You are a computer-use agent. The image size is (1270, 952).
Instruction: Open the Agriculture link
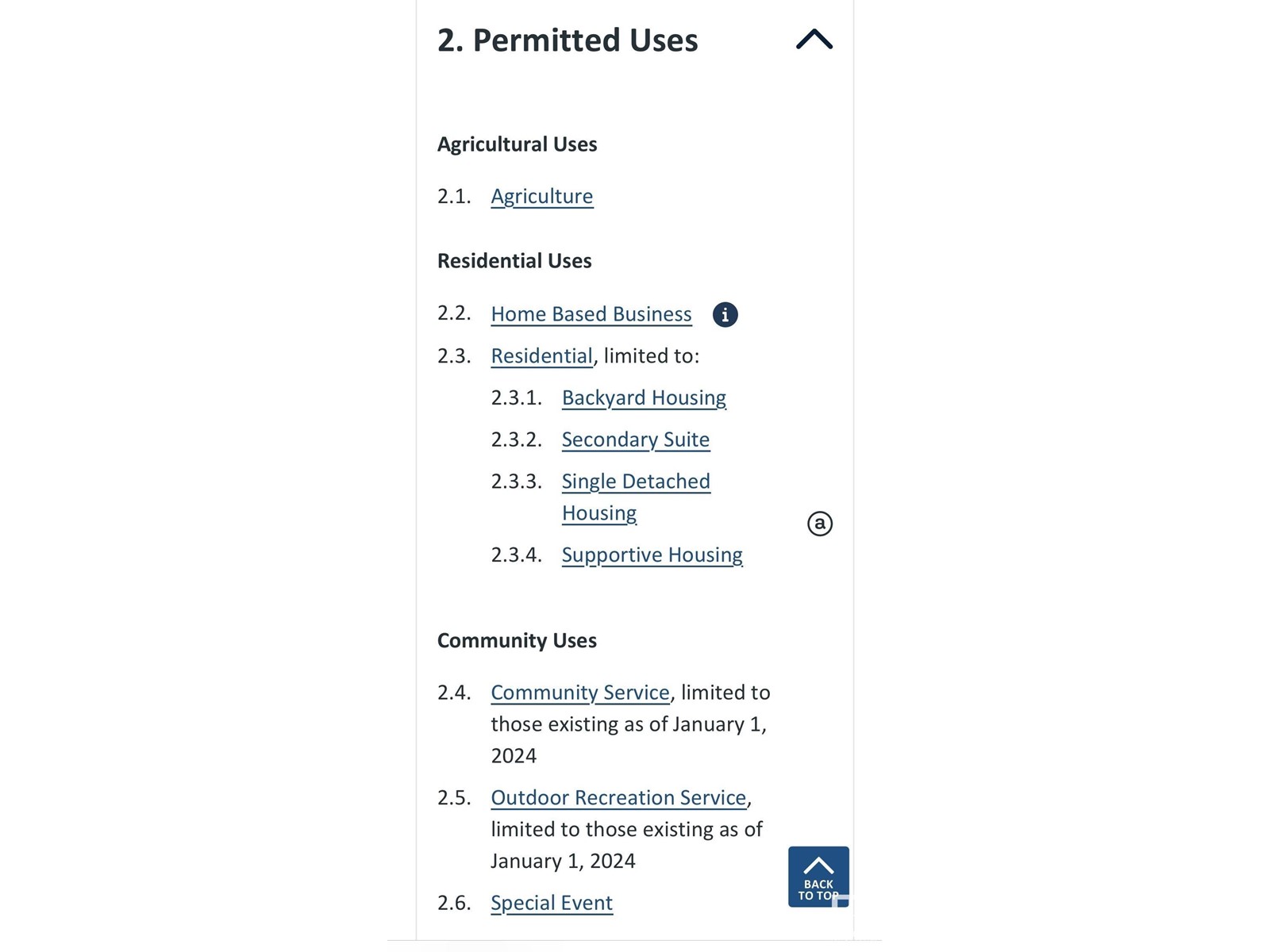[x=542, y=197]
